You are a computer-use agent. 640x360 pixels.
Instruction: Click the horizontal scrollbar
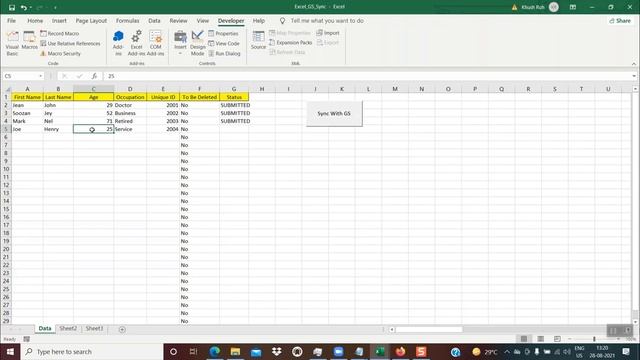pyautogui.click(x=429, y=329)
